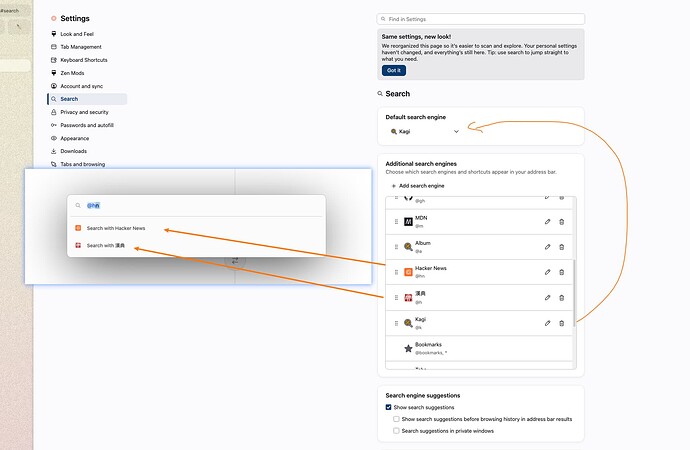Select Search in the settings sidebar
The image size is (690, 450).
click(x=87, y=99)
